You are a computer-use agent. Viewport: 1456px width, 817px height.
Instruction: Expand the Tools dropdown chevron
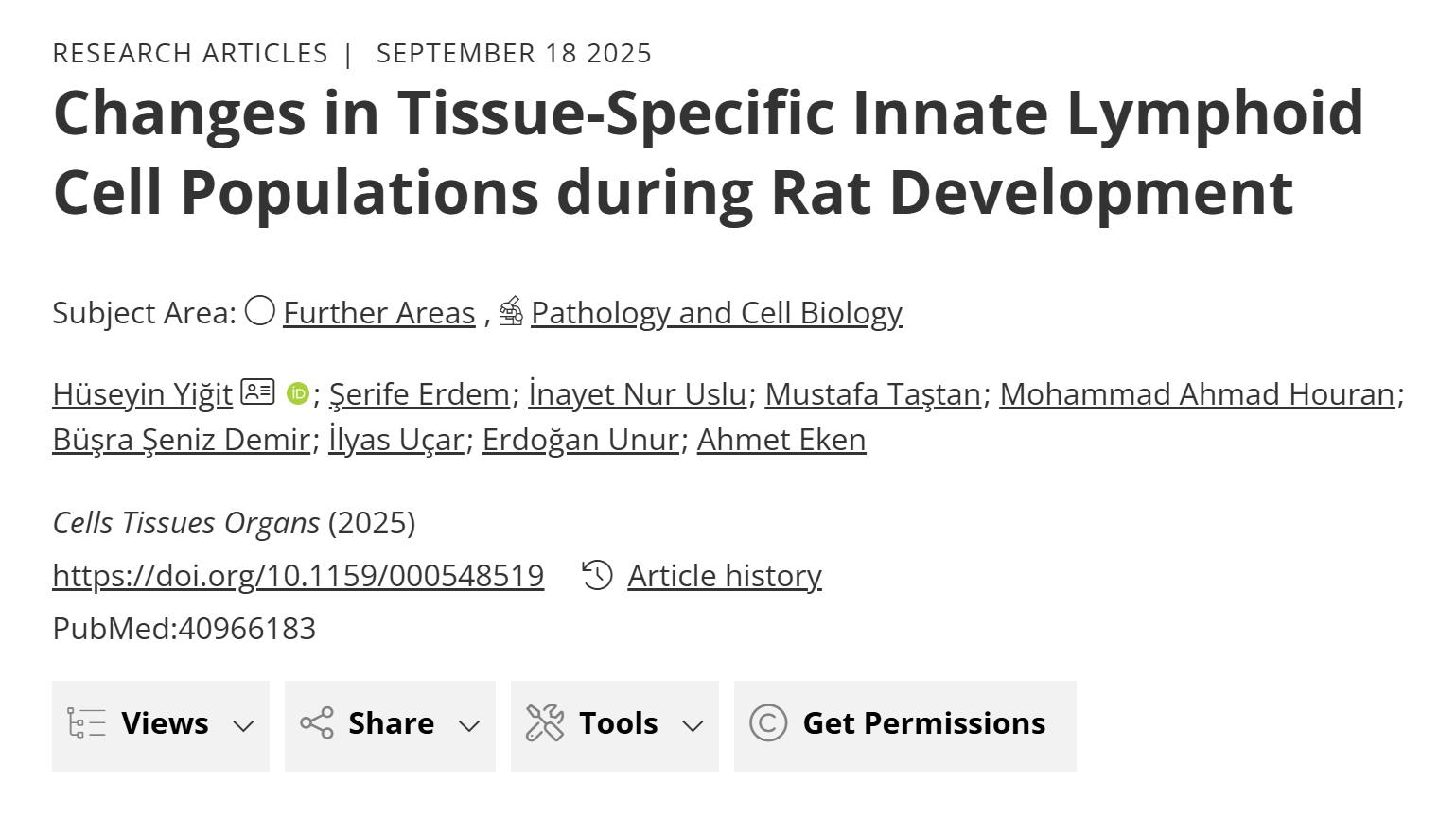(x=693, y=725)
